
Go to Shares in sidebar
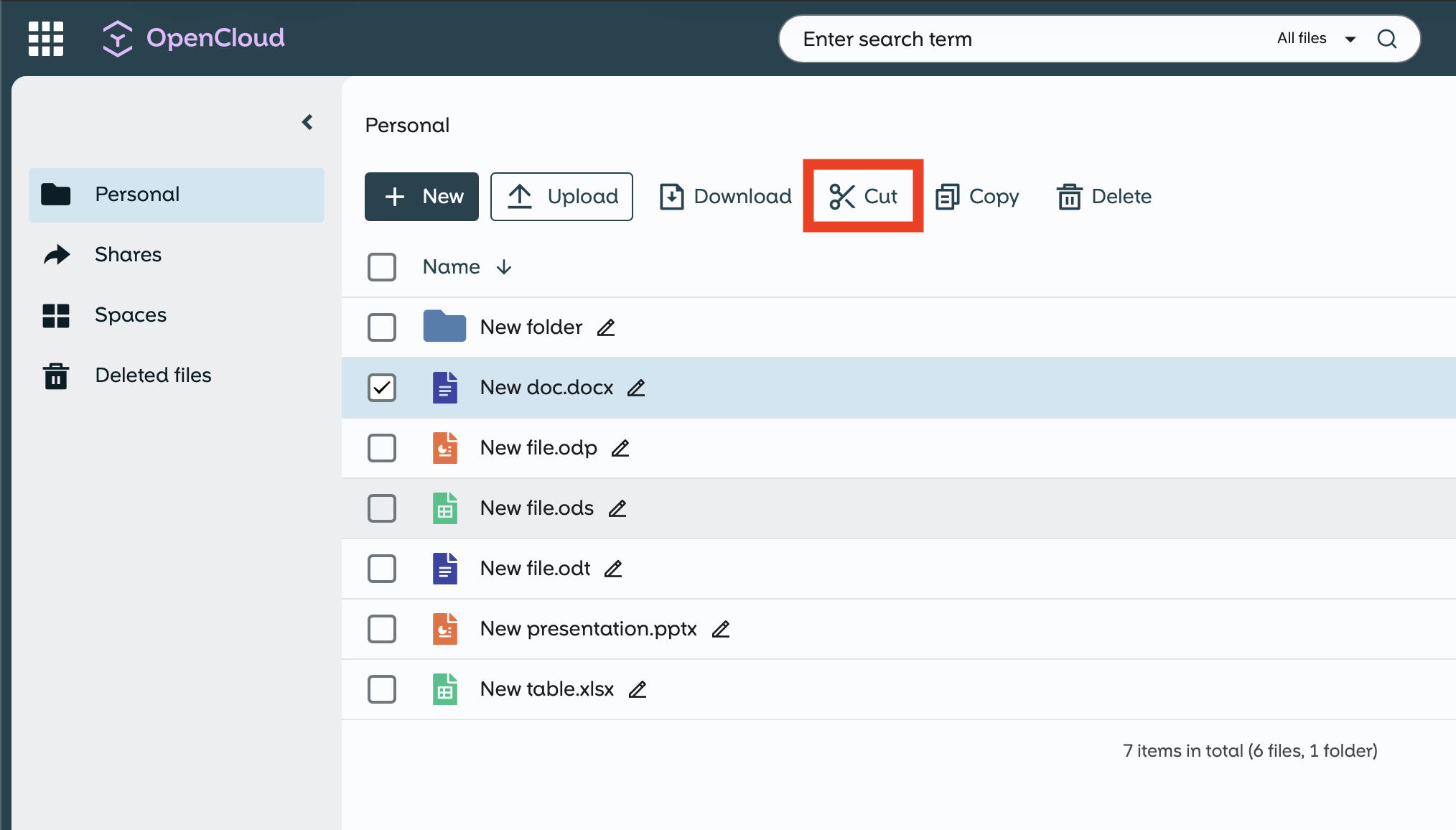128,254
